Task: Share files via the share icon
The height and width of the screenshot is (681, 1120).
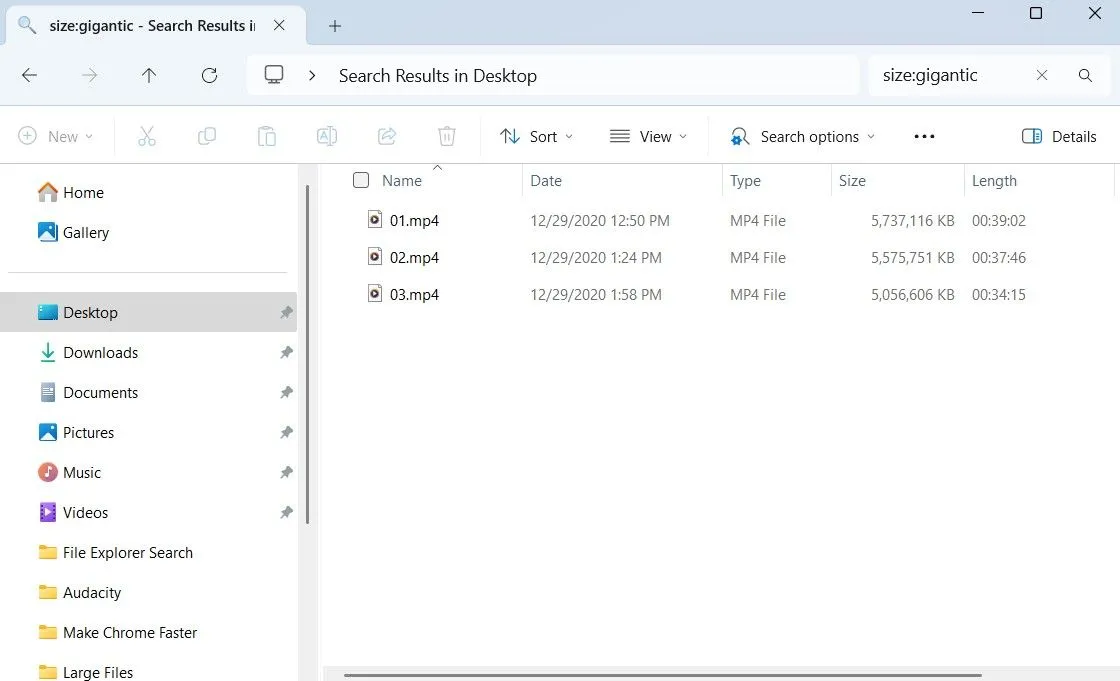Action: 387,136
